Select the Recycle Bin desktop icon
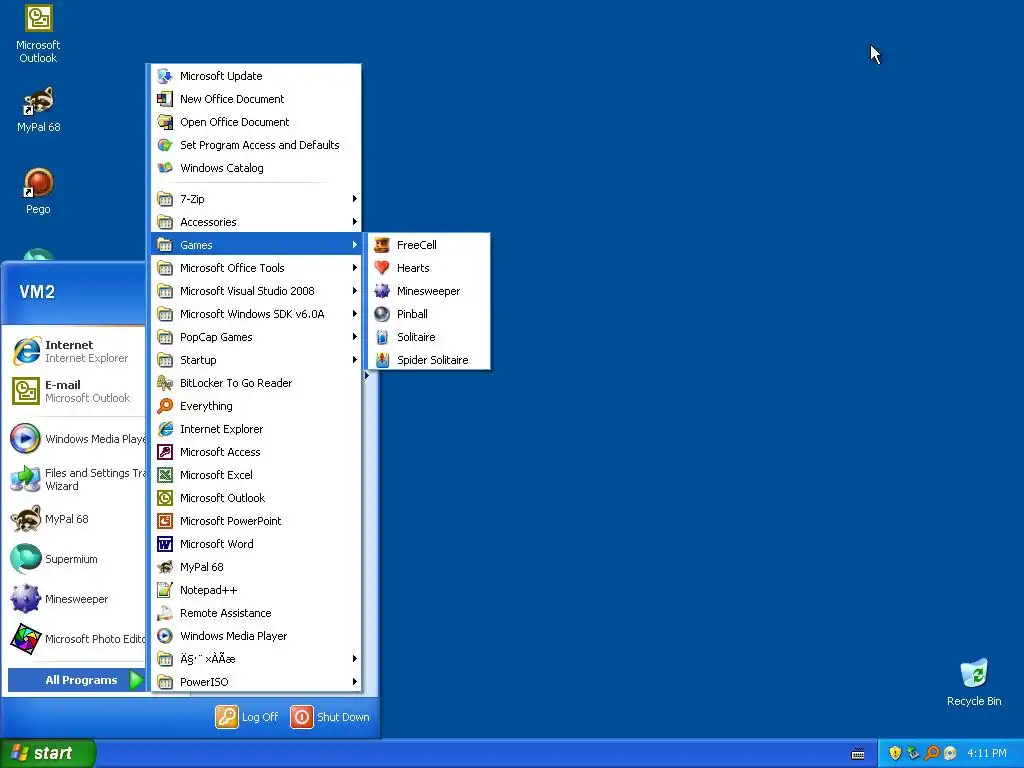The height and width of the screenshot is (768, 1024). pyautogui.click(x=974, y=682)
